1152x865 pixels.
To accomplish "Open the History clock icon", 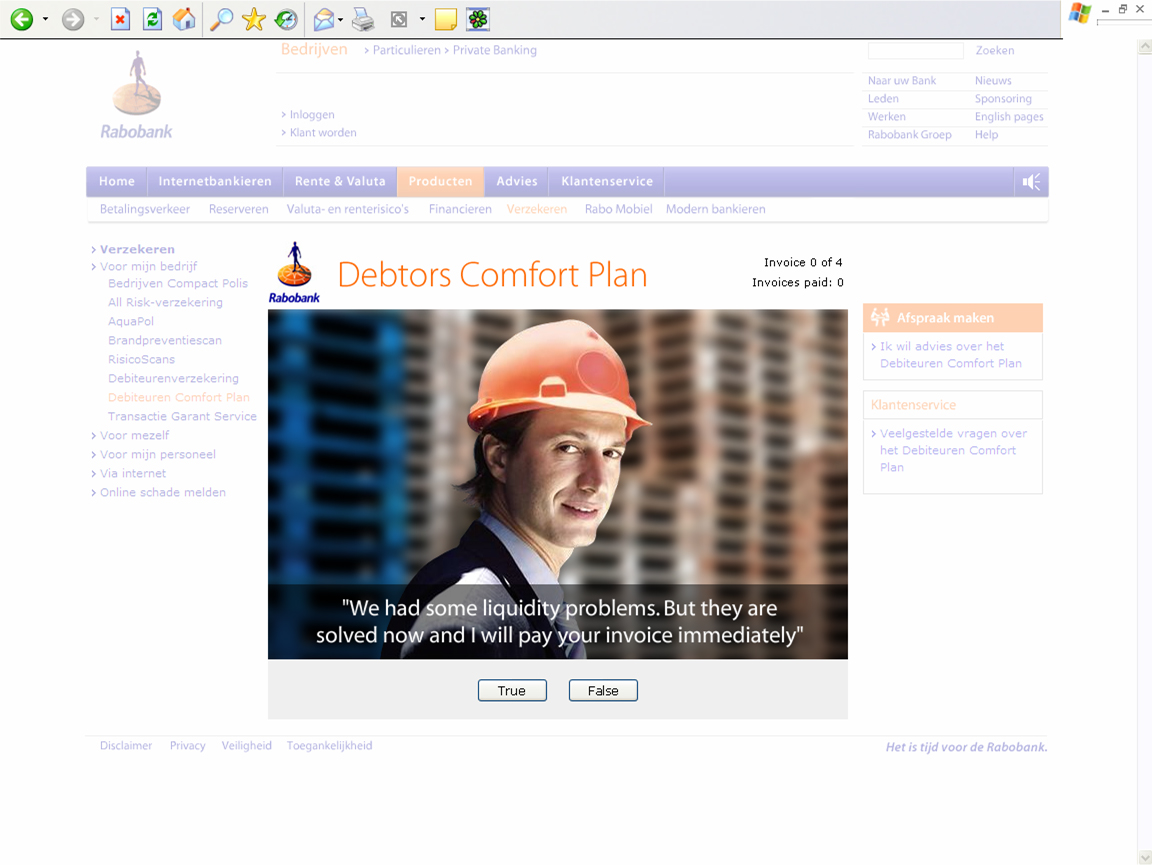I will pos(286,19).
